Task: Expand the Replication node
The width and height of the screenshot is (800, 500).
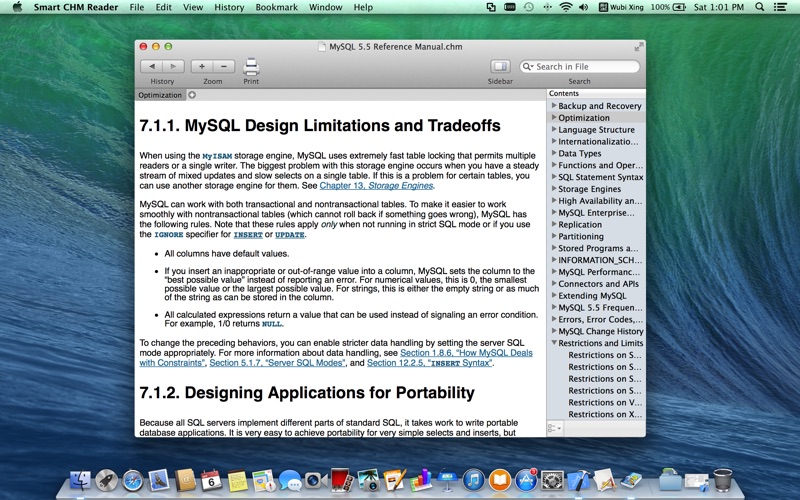Action: (x=554, y=224)
